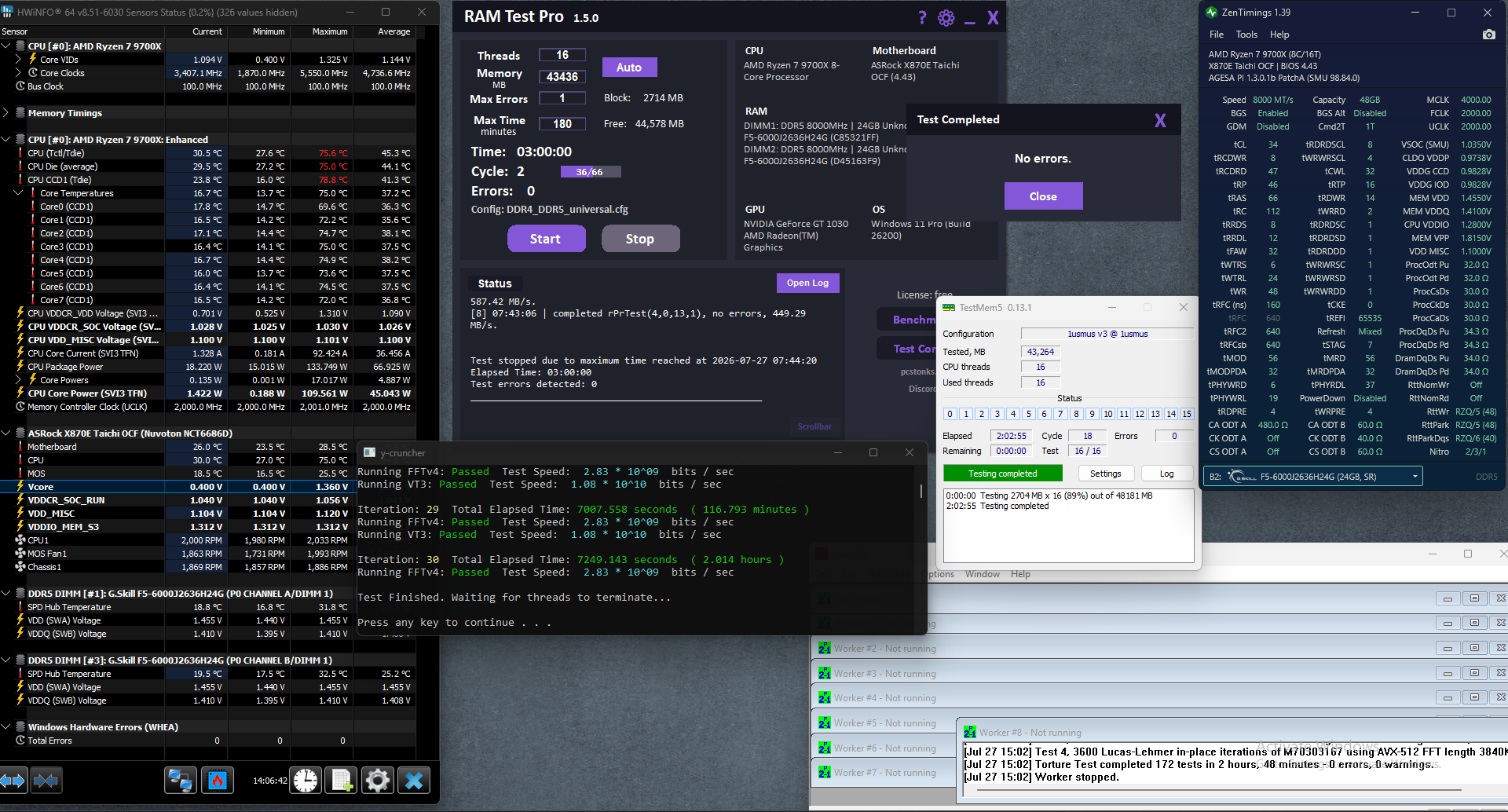Viewport: 1508px width, 812px height.
Task: Open Prime95 Window menu
Action: (x=983, y=574)
